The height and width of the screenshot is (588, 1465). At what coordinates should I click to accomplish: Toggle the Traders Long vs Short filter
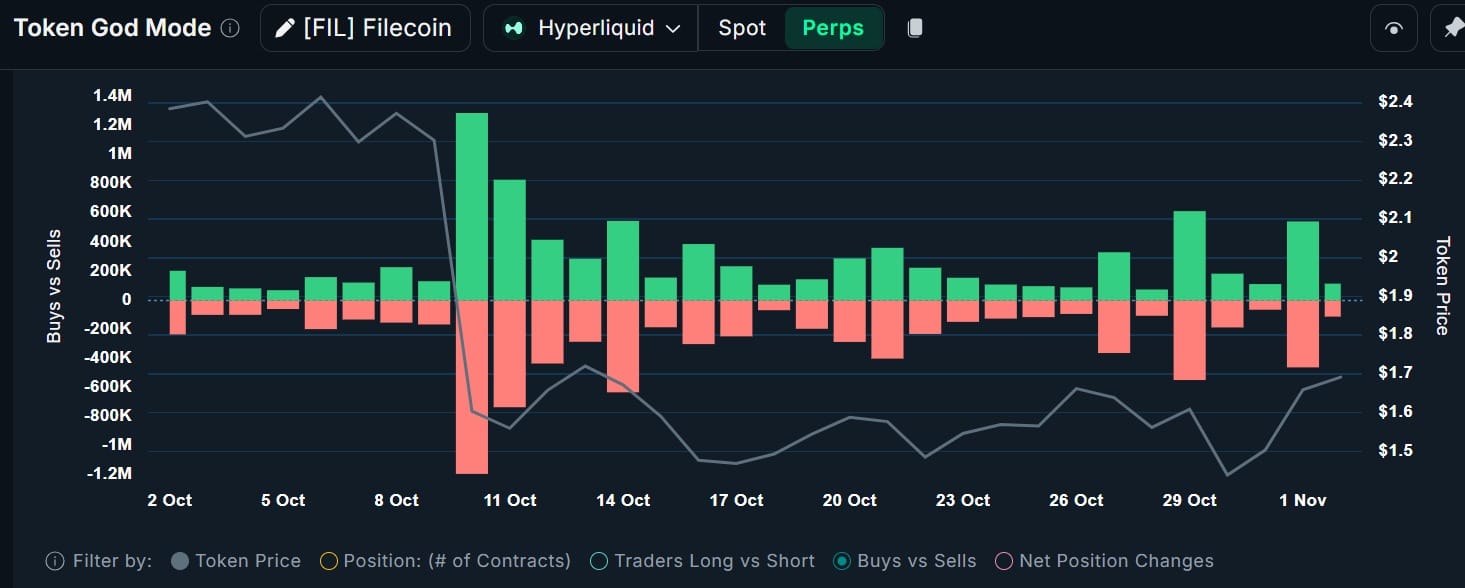599,561
